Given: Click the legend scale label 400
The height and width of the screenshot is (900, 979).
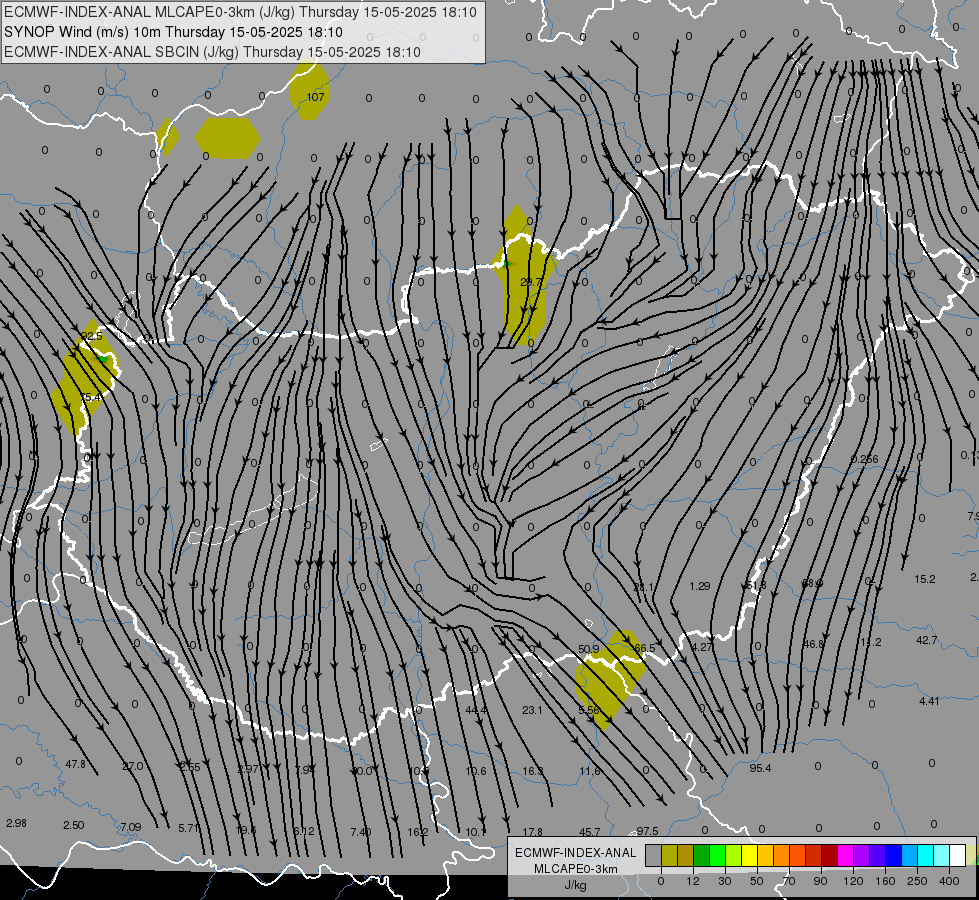Looking at the screenshot, I should coord(949,881).
